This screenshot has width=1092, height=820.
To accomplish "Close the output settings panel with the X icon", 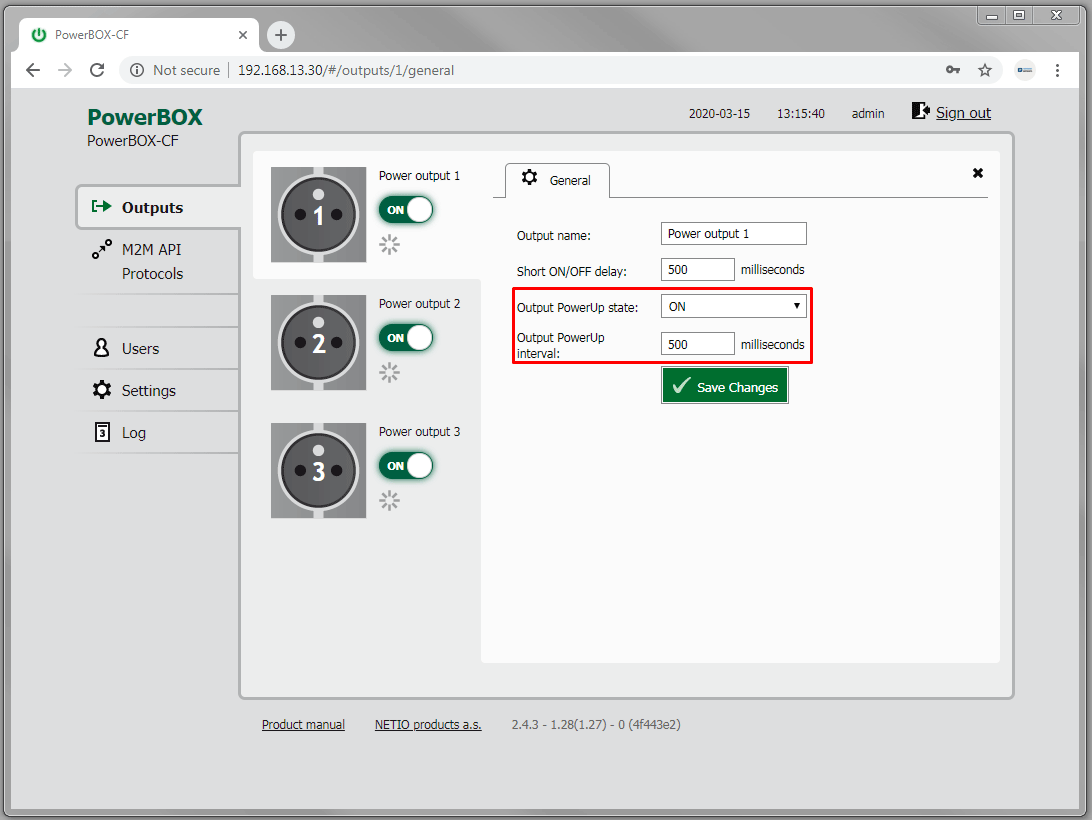I will tap(978, 173).
